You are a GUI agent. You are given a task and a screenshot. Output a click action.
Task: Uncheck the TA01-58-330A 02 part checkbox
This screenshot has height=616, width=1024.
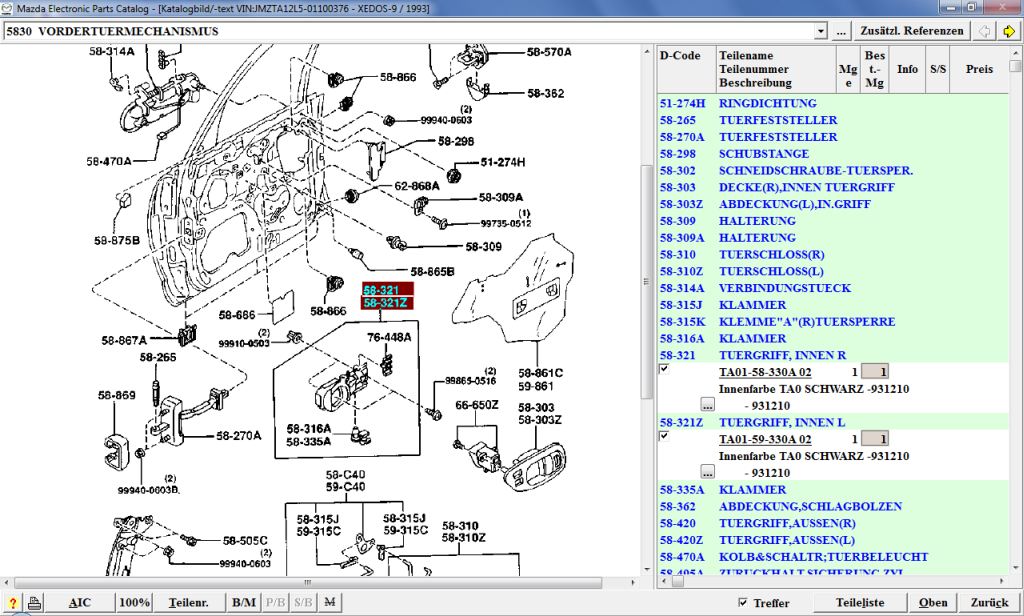point(665,369)
